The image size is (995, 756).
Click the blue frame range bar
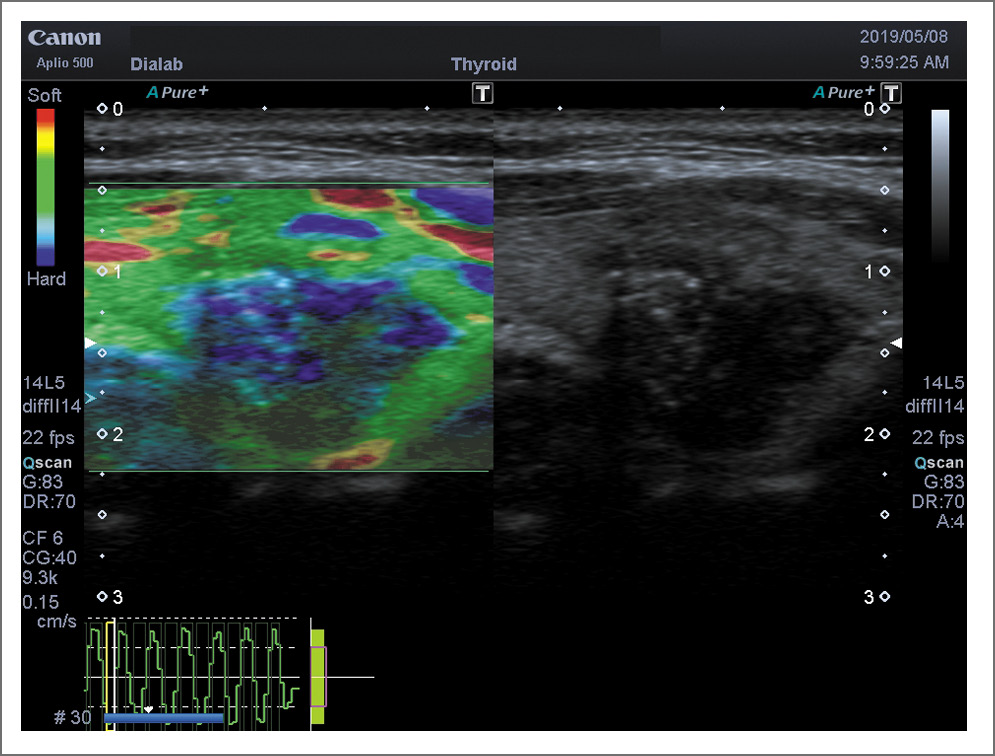click(163, 717)
